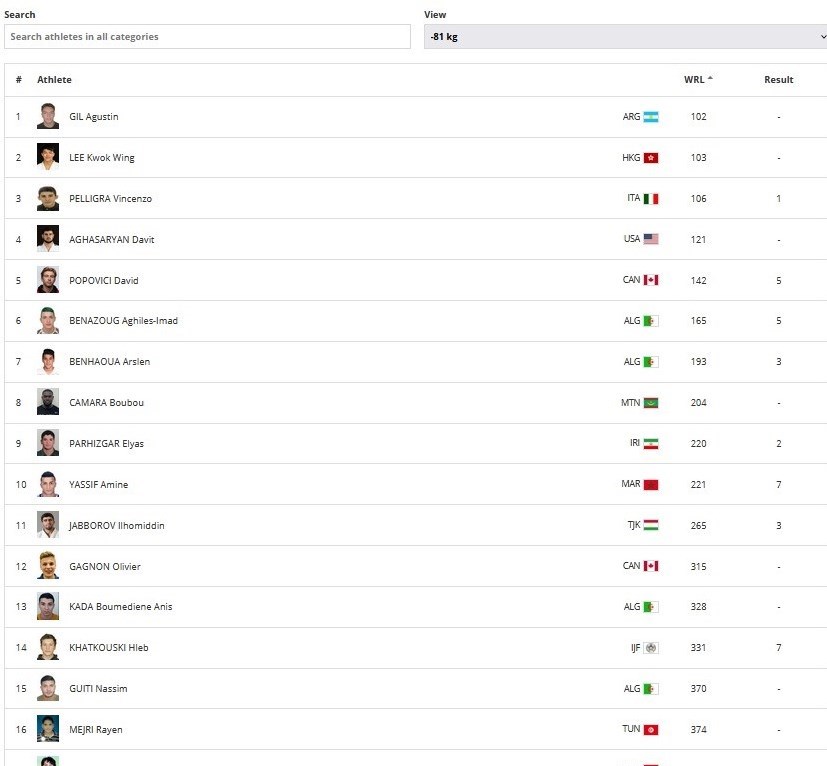Click GIL Agustin's profile photo
The image size is (827, 766).
tap(48, 117)
